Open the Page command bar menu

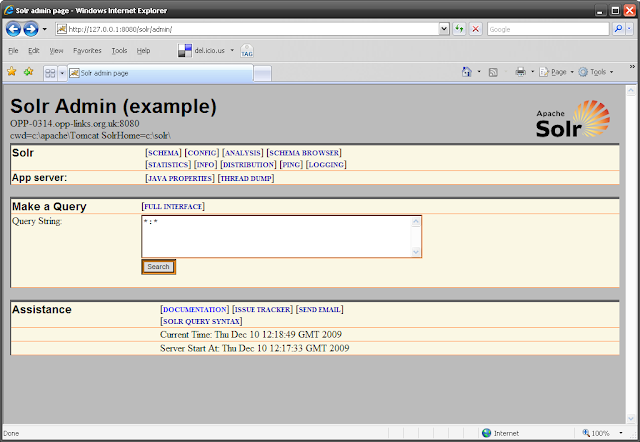pyautogui.click(x=556, y=72)
